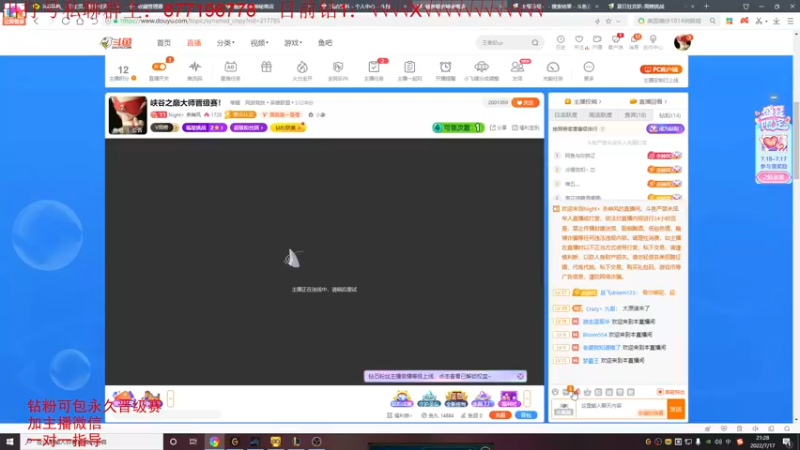Image resolution: width=800 pixels, height=450 pixels.
Task: Focus the Douyu site search field
Action: click(504, 43)
